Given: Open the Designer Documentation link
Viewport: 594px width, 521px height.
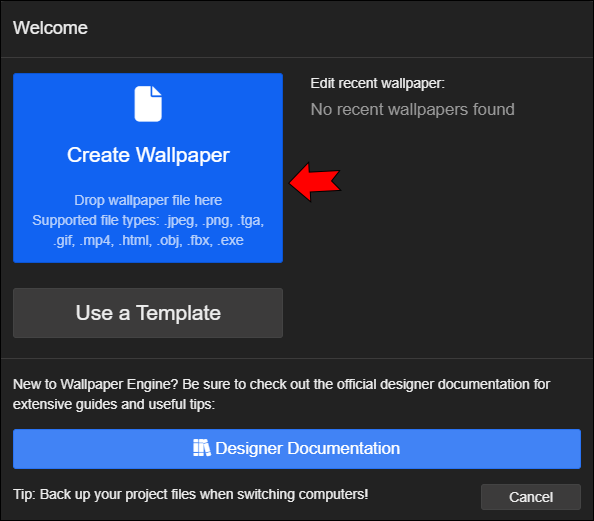Looking at the screenshot, I should tap(297, 449).
